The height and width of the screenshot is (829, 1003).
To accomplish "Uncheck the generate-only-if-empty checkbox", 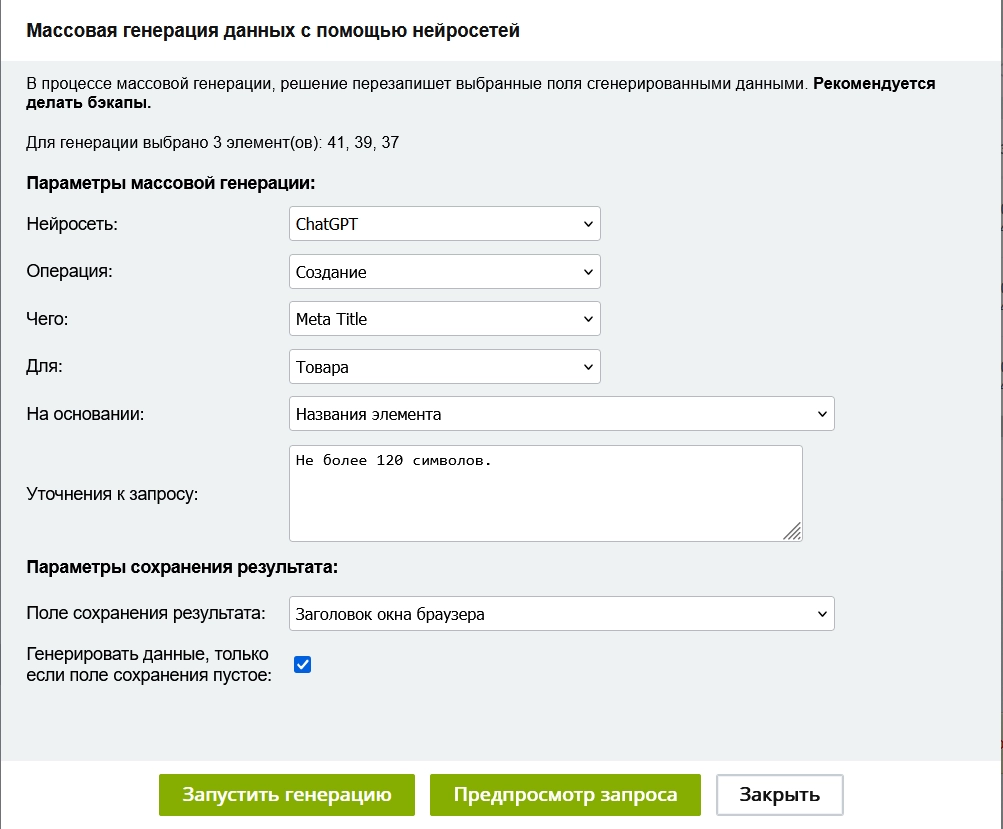I will pos(303,664).
